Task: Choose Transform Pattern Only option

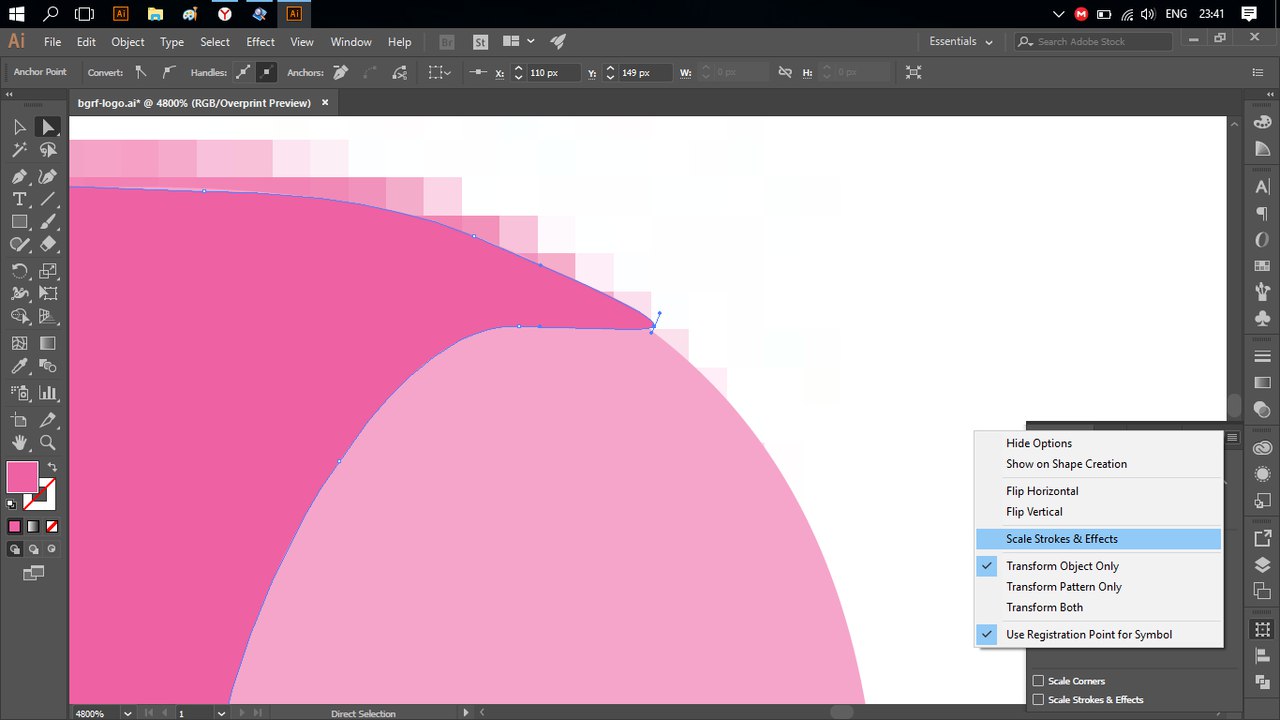Action: [1098, 587]
